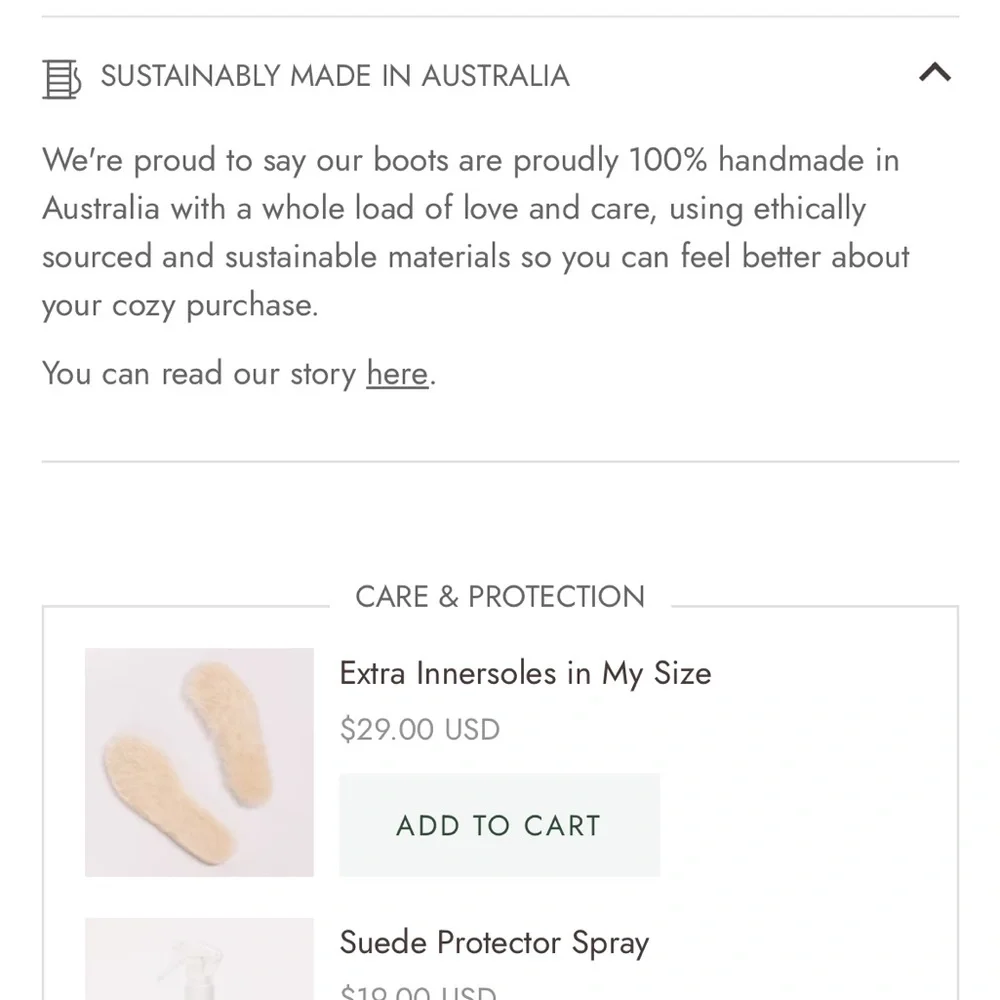Click the Sustainably Made in Australia heading
Viewport: 1000px width, 1000px height.
pos(335,76)
